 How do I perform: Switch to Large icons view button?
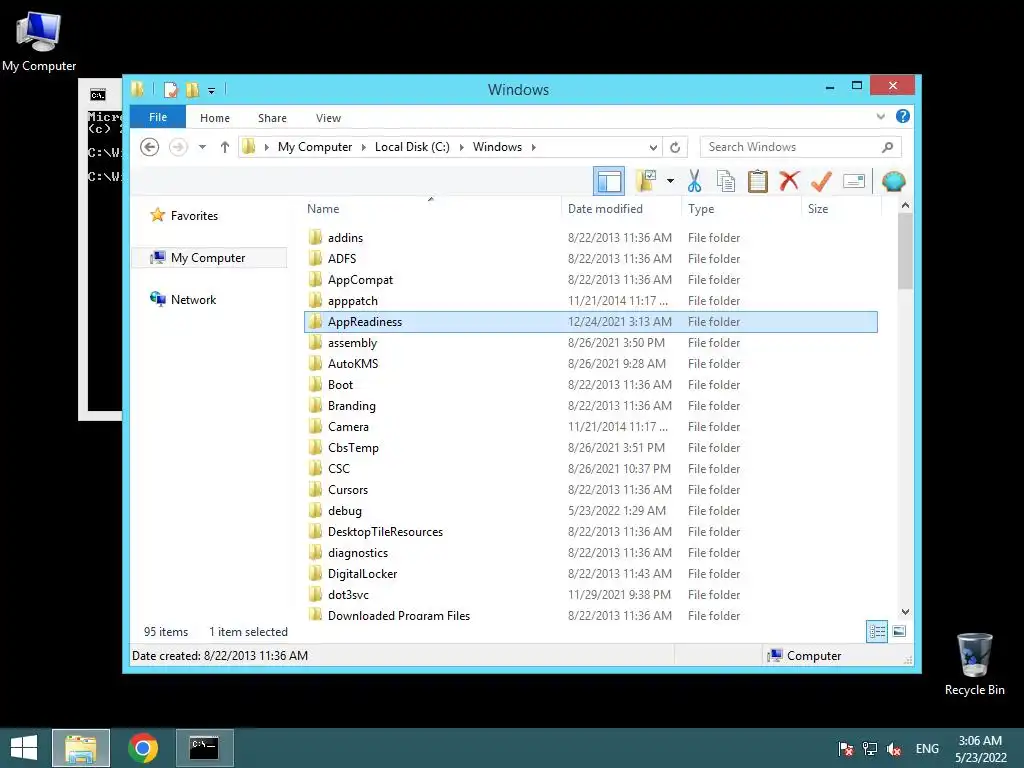[x=899, y=631]
